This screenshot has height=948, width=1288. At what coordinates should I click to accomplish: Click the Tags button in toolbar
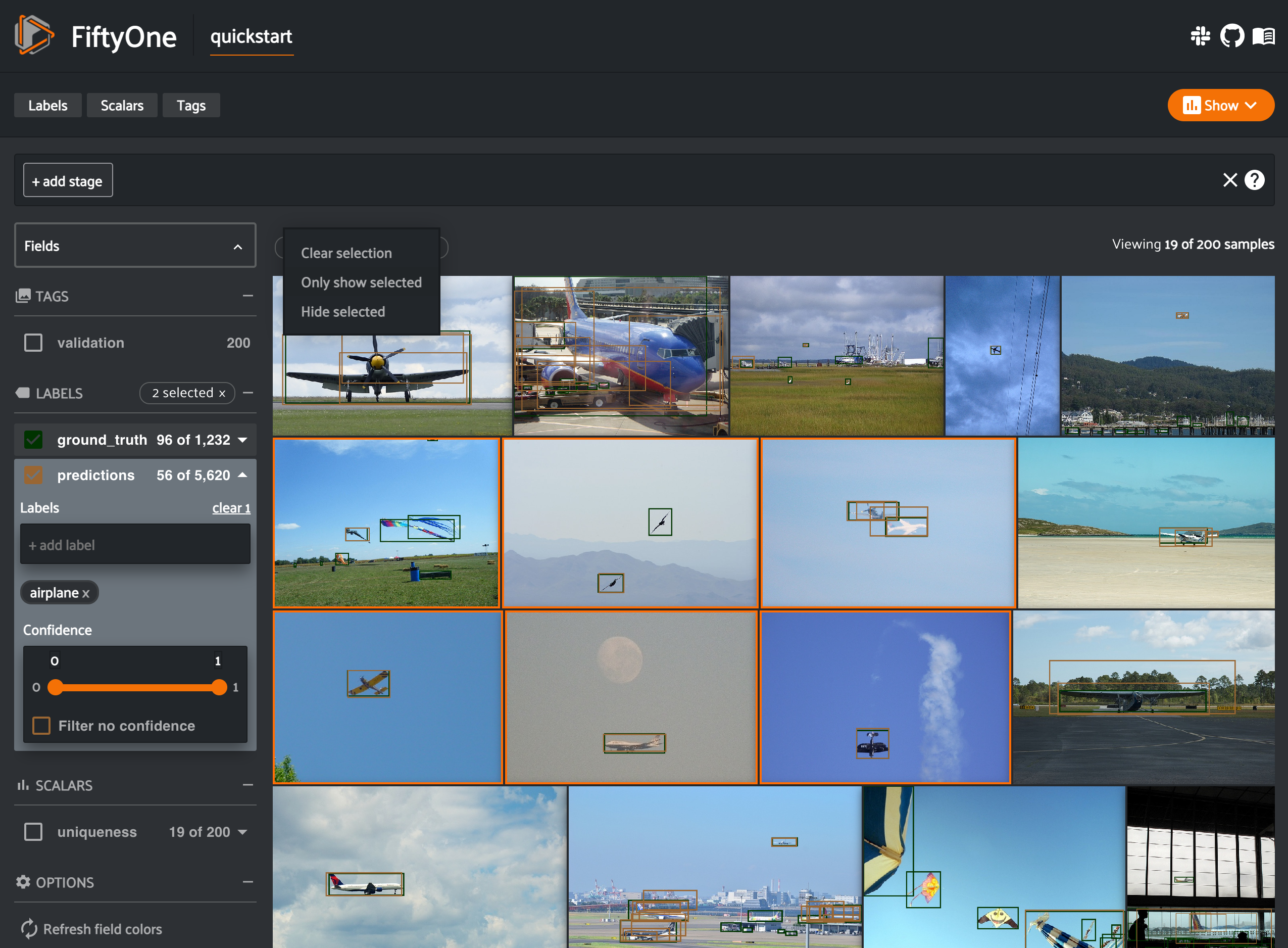[x=191, y=105]
